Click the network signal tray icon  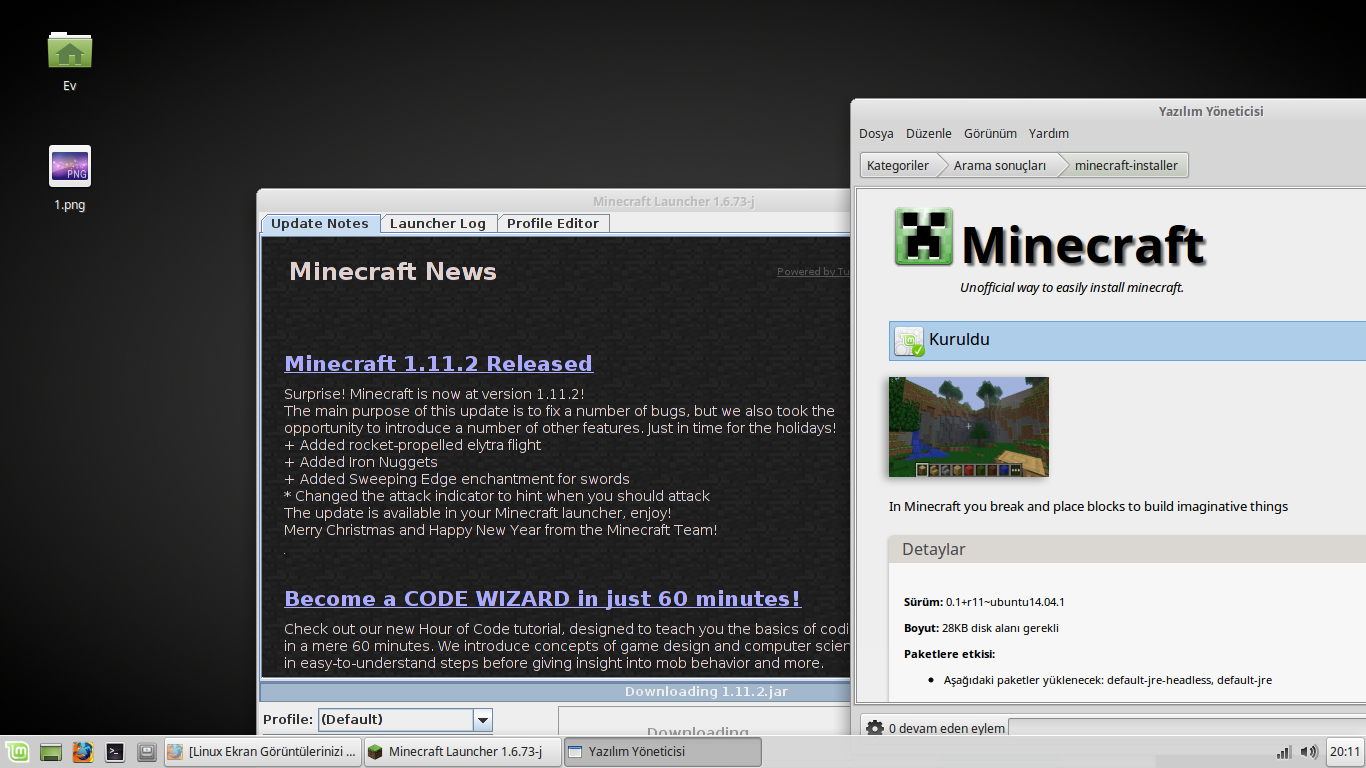[1284, 752]
